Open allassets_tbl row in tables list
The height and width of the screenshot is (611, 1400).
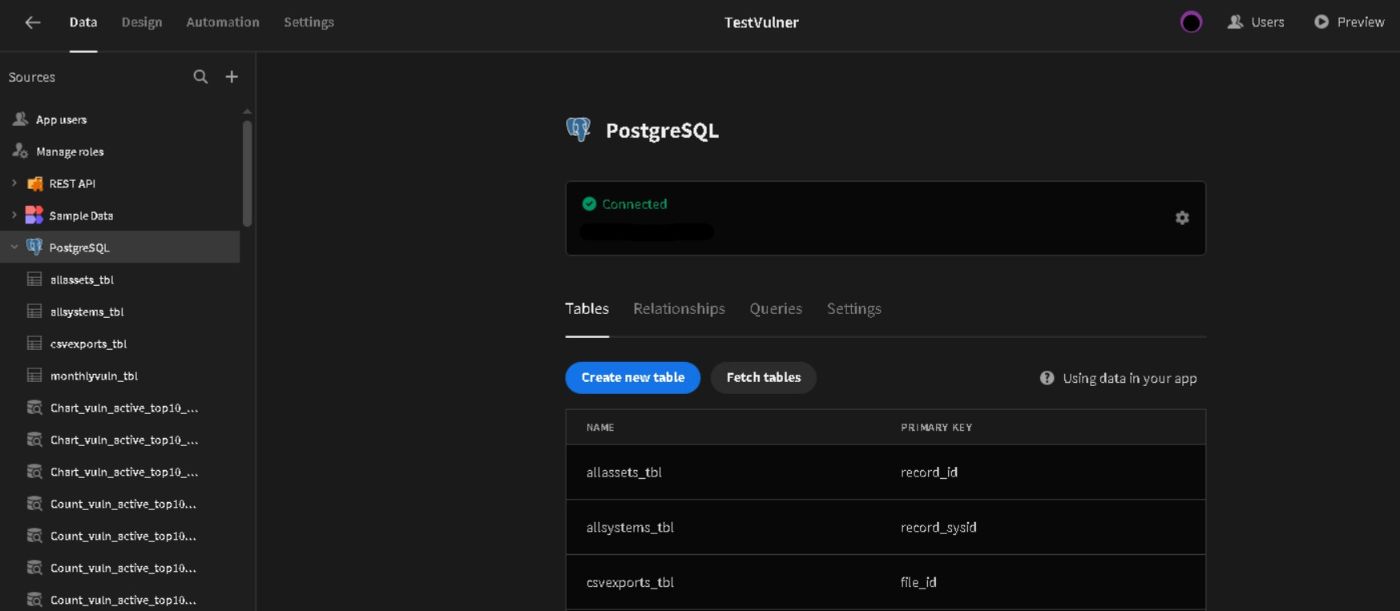click(x=885, y=472)
